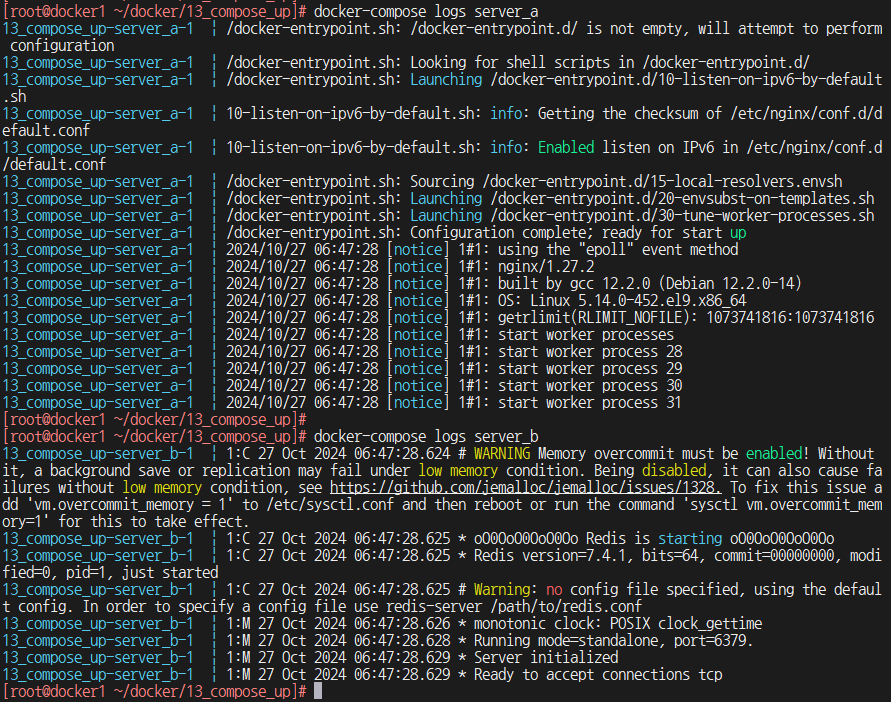Image resolution: width=891 pixels, height=702 pixels.
Task: Click 'start worker process 31' line
Action: click(x=590, y=403)
